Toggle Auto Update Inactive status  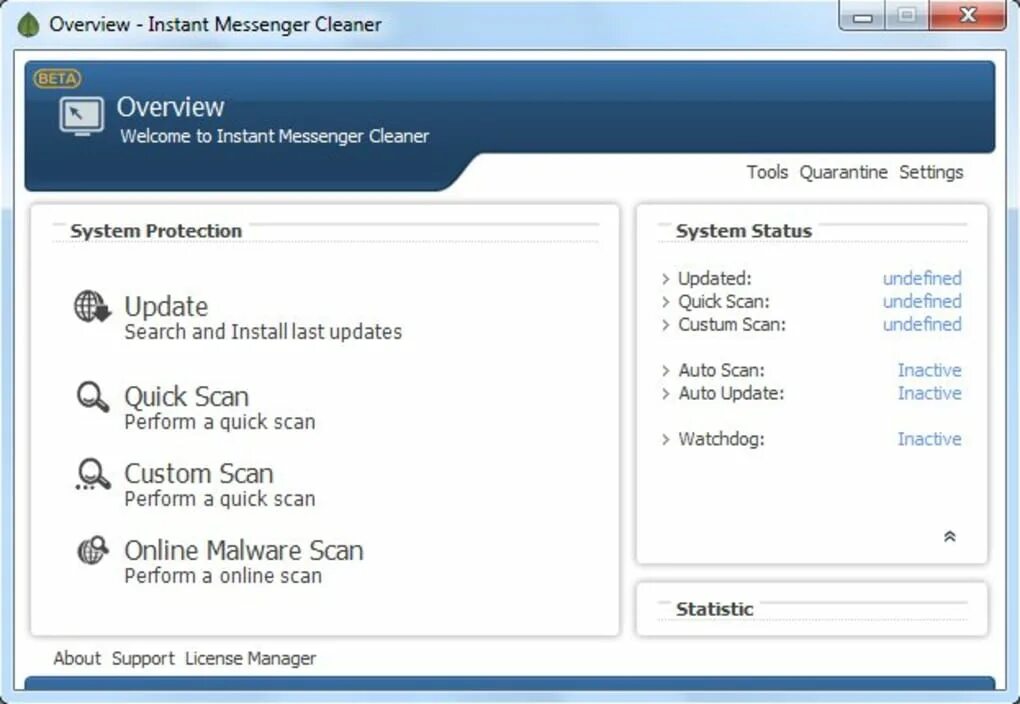930,393
